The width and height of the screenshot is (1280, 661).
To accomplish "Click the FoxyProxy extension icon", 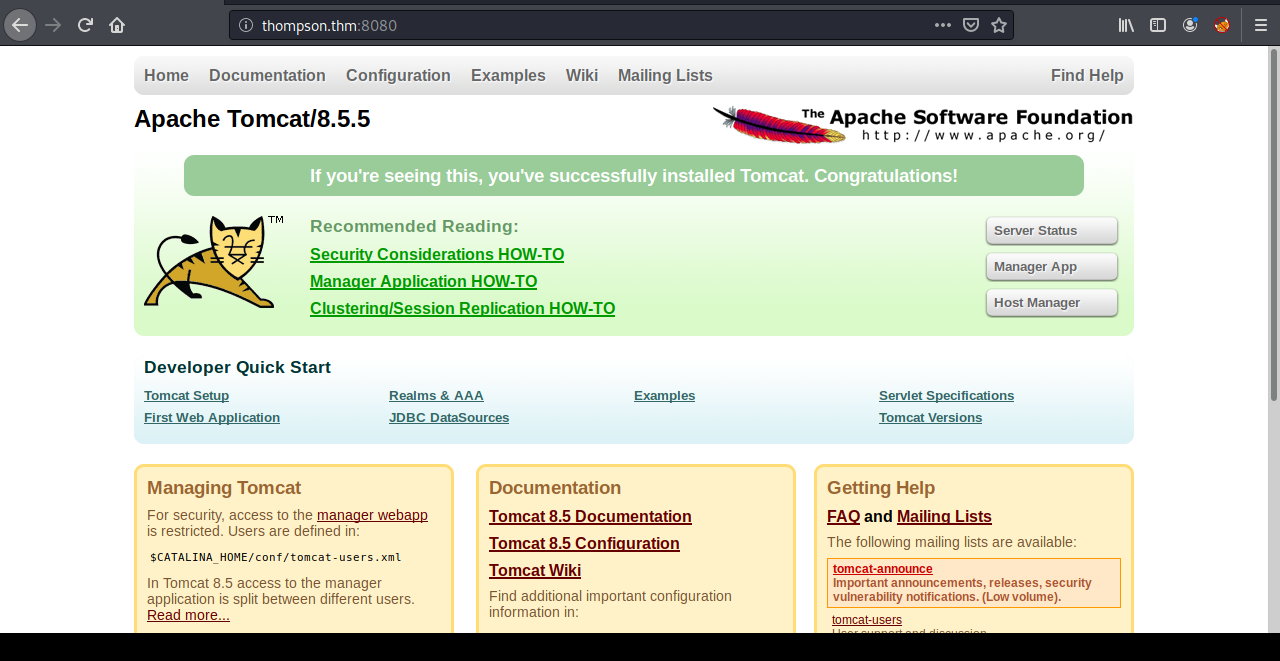I will pos(1222,25).
